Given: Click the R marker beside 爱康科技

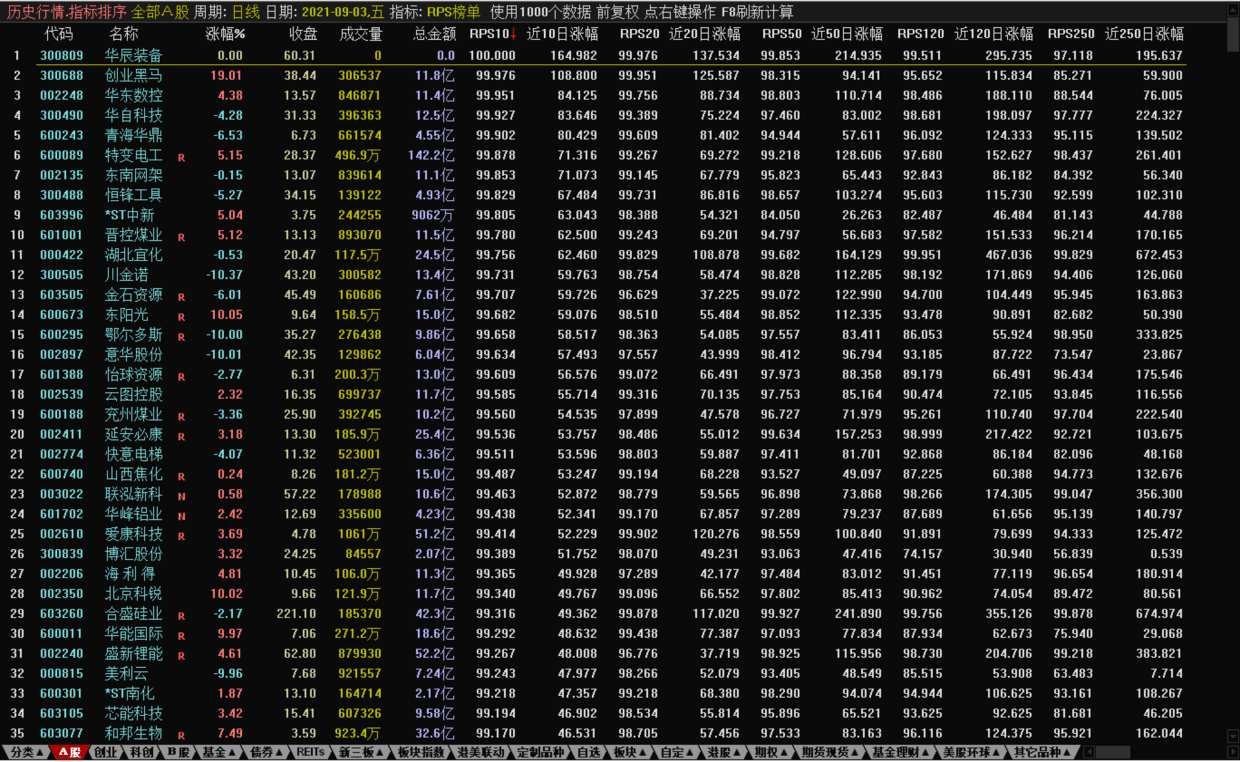Looking at the screenshot, I should point(182,537).
